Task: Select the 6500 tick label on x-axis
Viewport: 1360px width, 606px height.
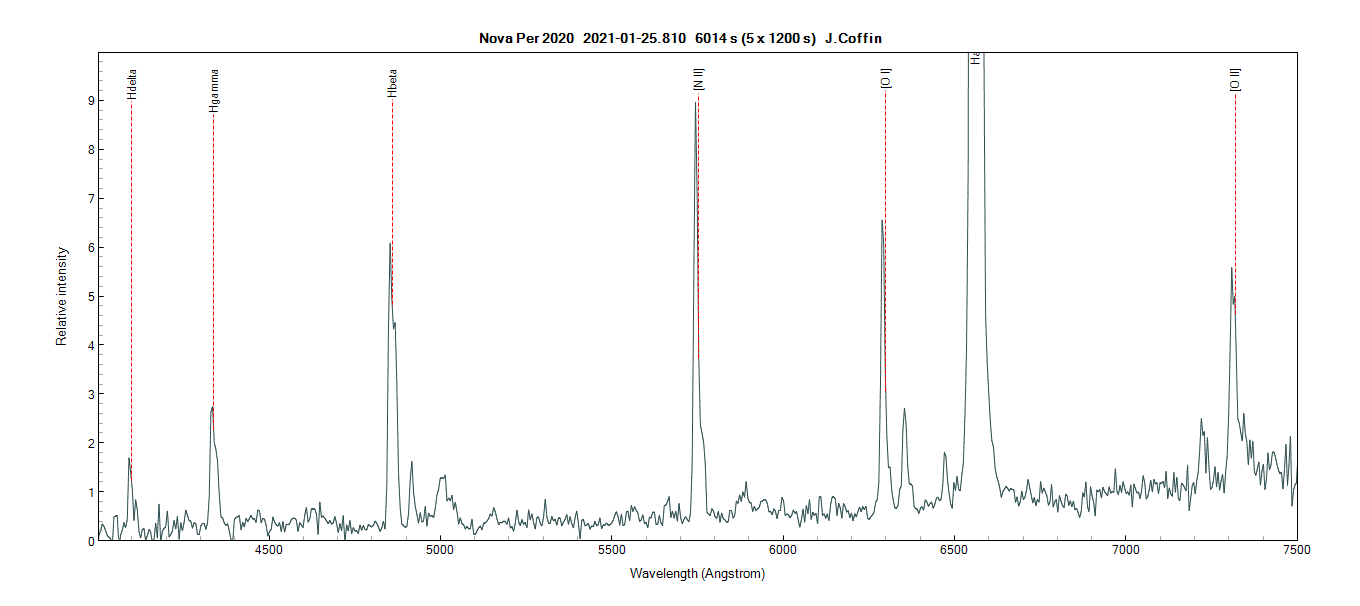Action: click(x=954, y=550)
